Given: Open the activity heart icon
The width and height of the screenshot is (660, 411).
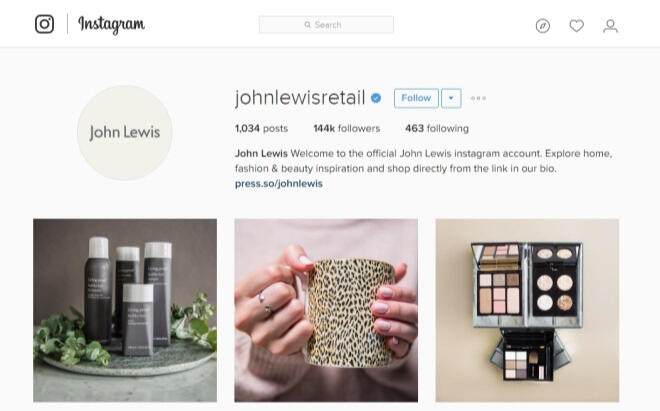Looking at the screenshot, I should pos(576,26).
